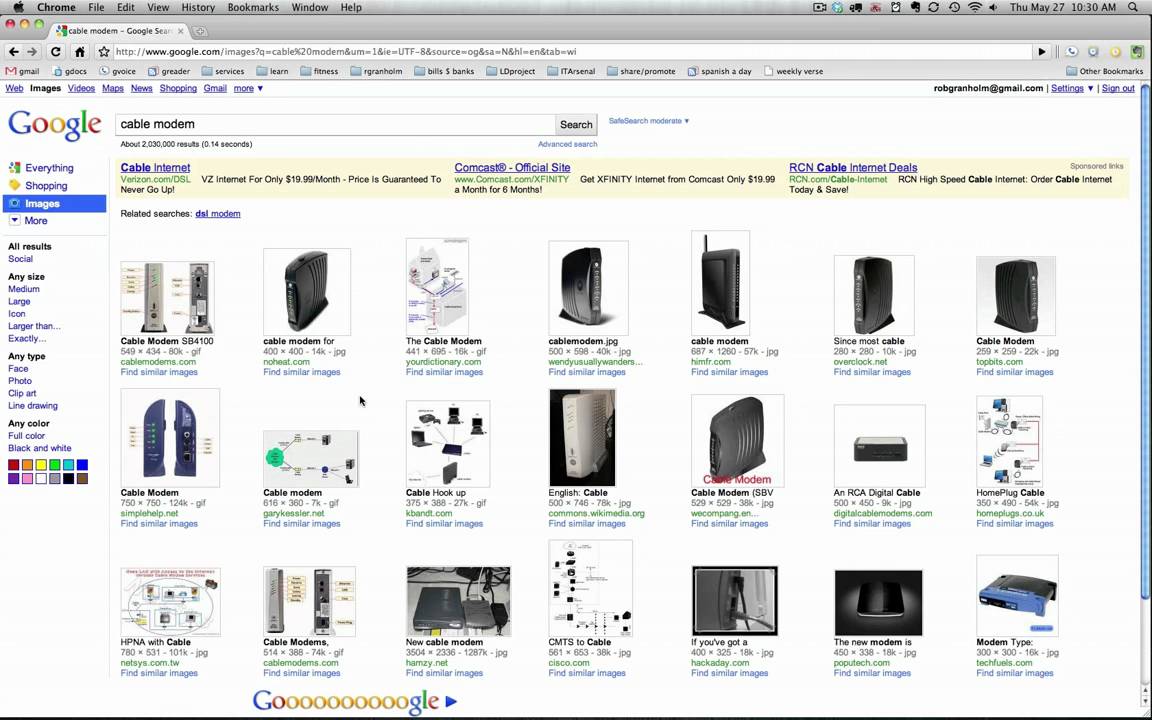Screen dimensions: 1152x720
Task: Open the himfr.com source link
Action: [x=711, y=361]
